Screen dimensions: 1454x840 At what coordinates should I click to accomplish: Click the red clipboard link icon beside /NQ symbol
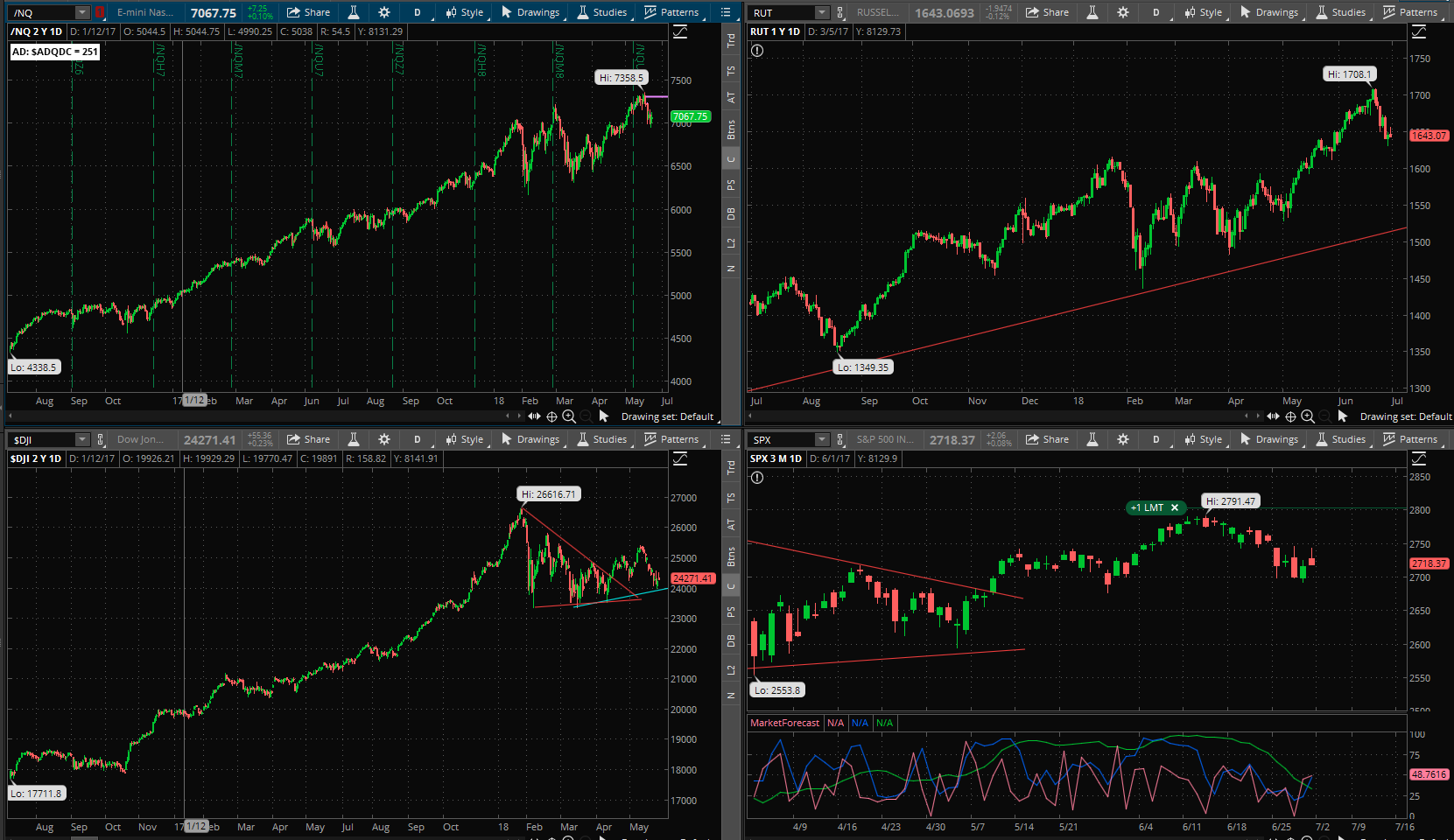coord(101,12)
